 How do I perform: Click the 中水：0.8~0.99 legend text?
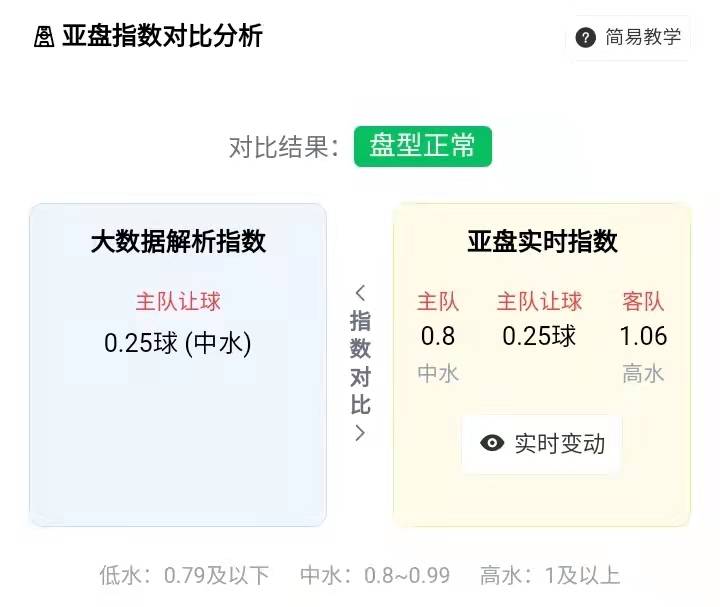pyautogui.click(x=375, y=575)
